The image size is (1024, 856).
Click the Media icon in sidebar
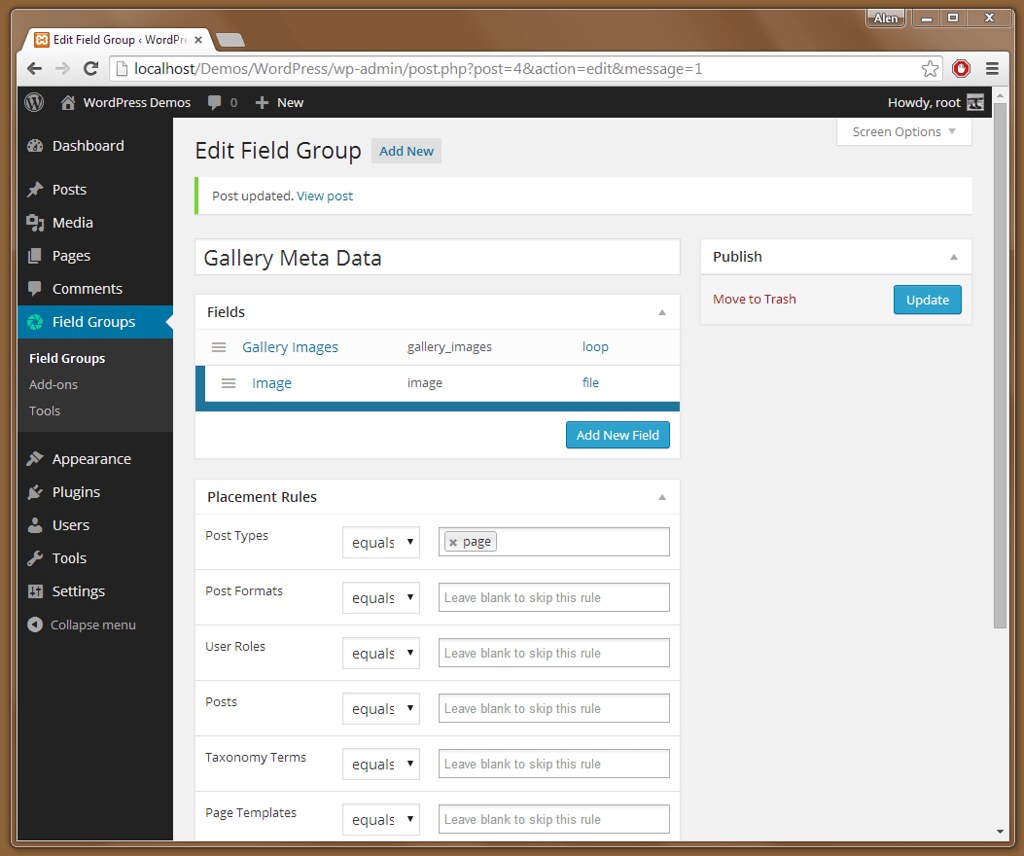click(x=35, y=223)
